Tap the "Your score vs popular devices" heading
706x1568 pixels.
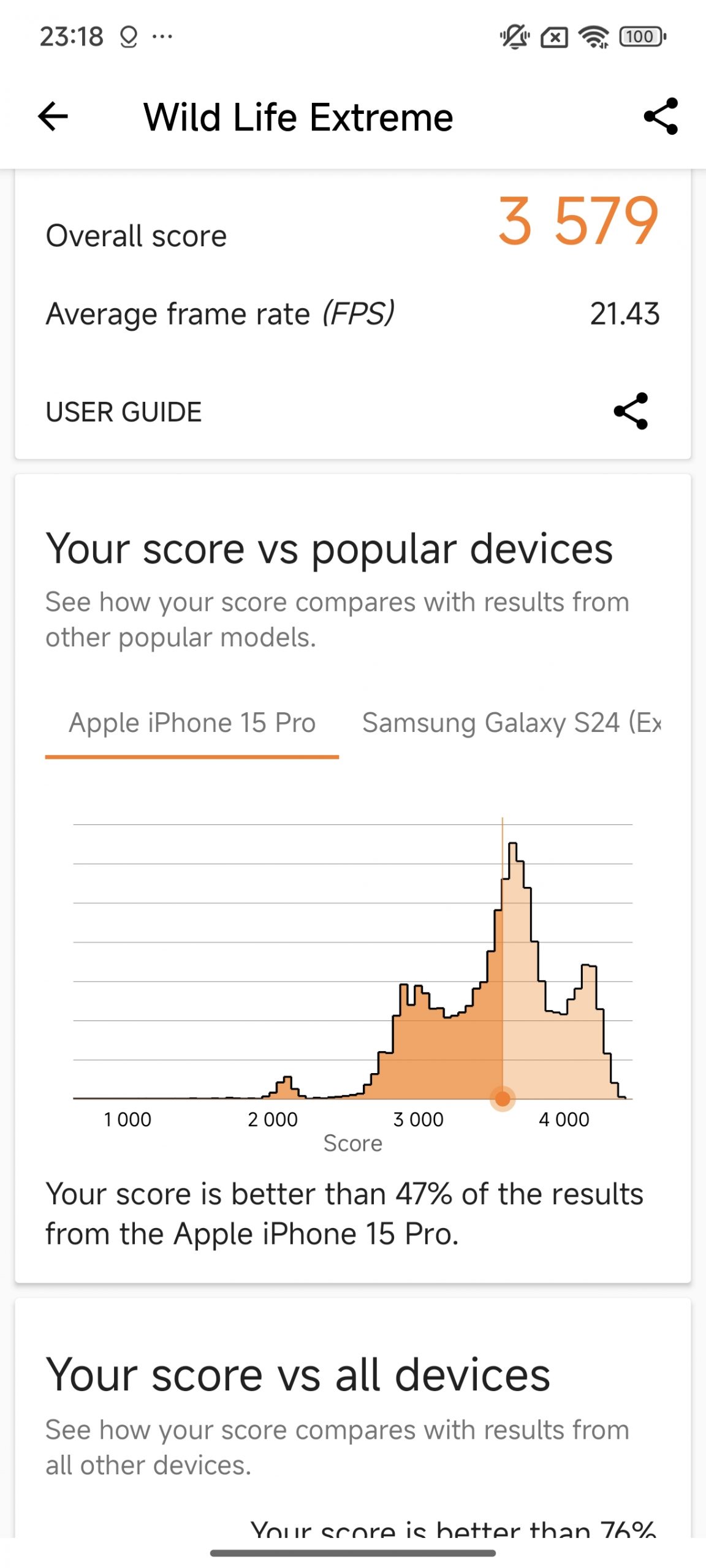tap(329, 548)
